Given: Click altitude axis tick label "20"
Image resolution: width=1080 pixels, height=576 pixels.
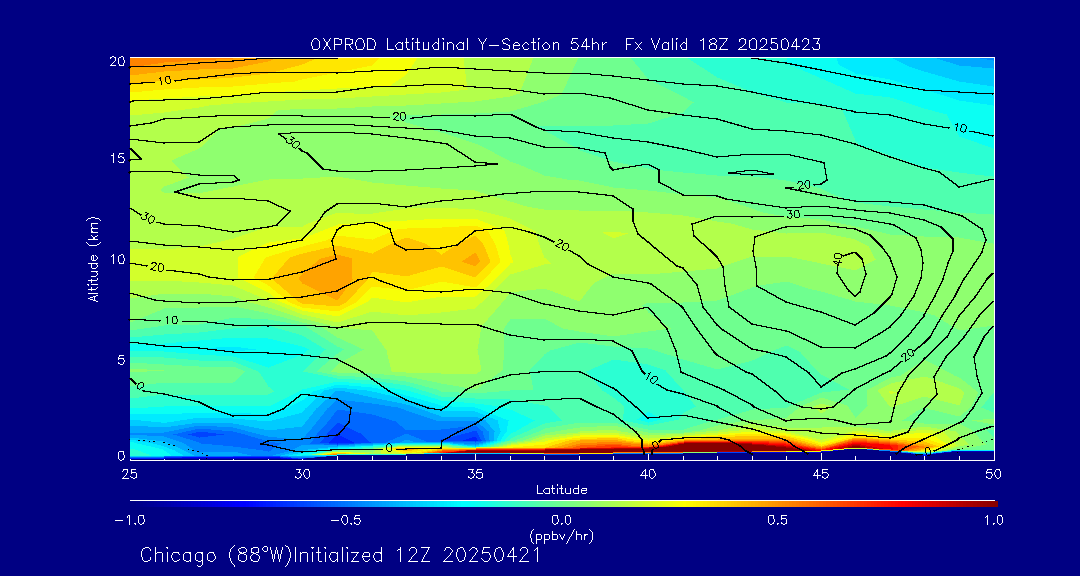Looking at the screenshot, I should coord(116,61).
